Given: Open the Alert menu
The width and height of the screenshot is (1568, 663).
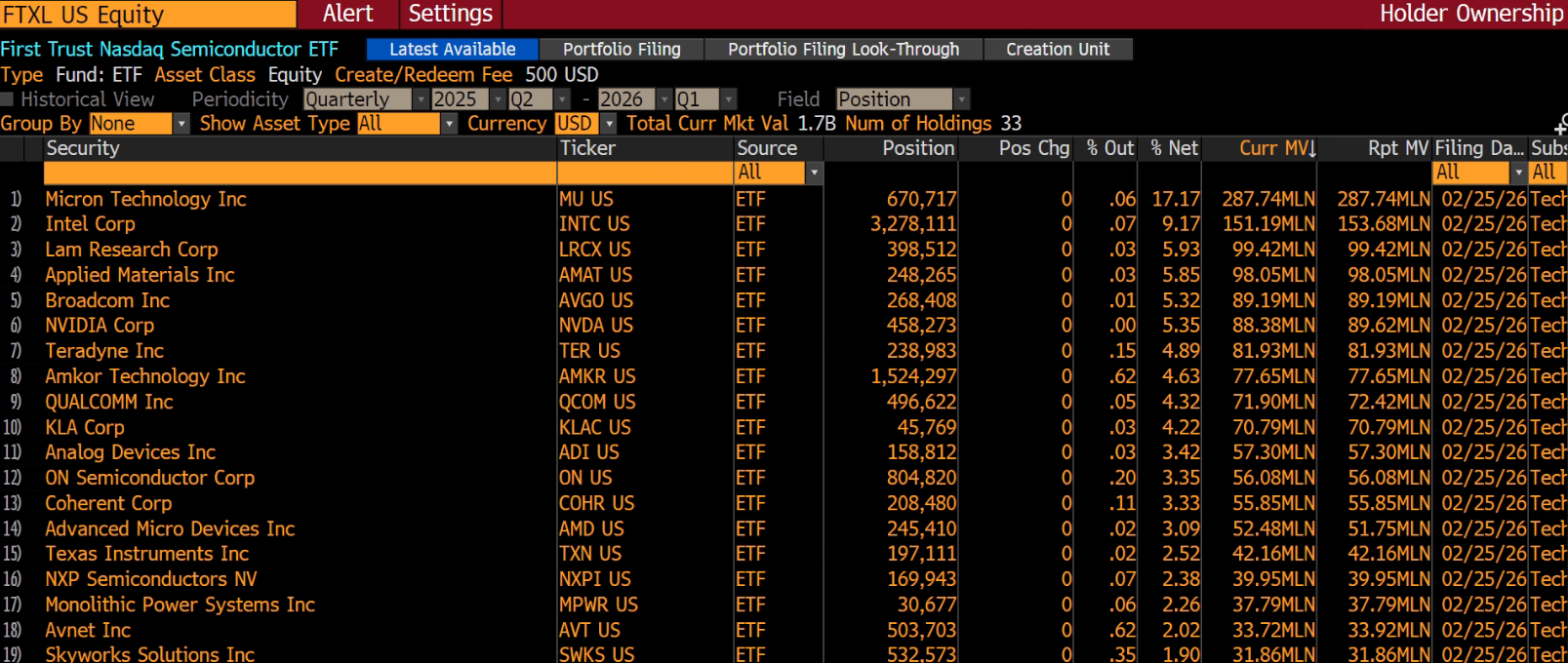Looking at the screenshot, I should coord(347,14).
